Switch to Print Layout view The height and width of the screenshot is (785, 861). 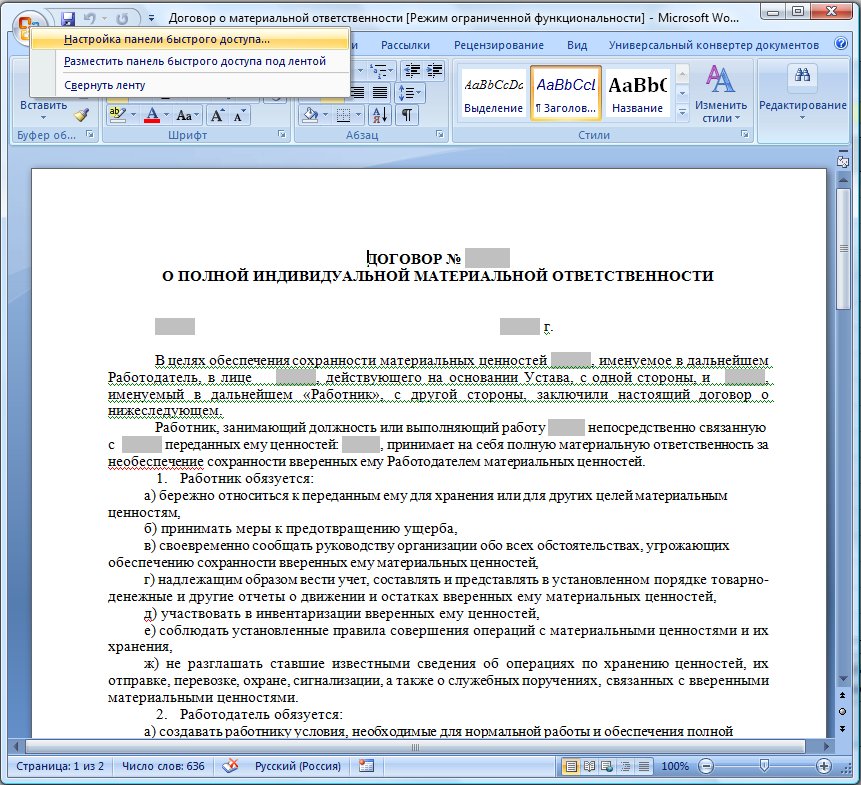point(571,766)
